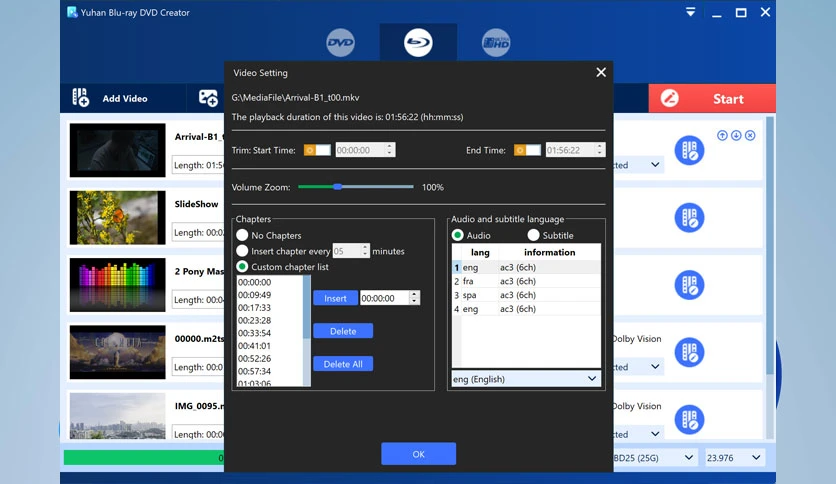Select the 00000.m2ts video thumbnail
836x484 pixels.
(x=117, y=352)
